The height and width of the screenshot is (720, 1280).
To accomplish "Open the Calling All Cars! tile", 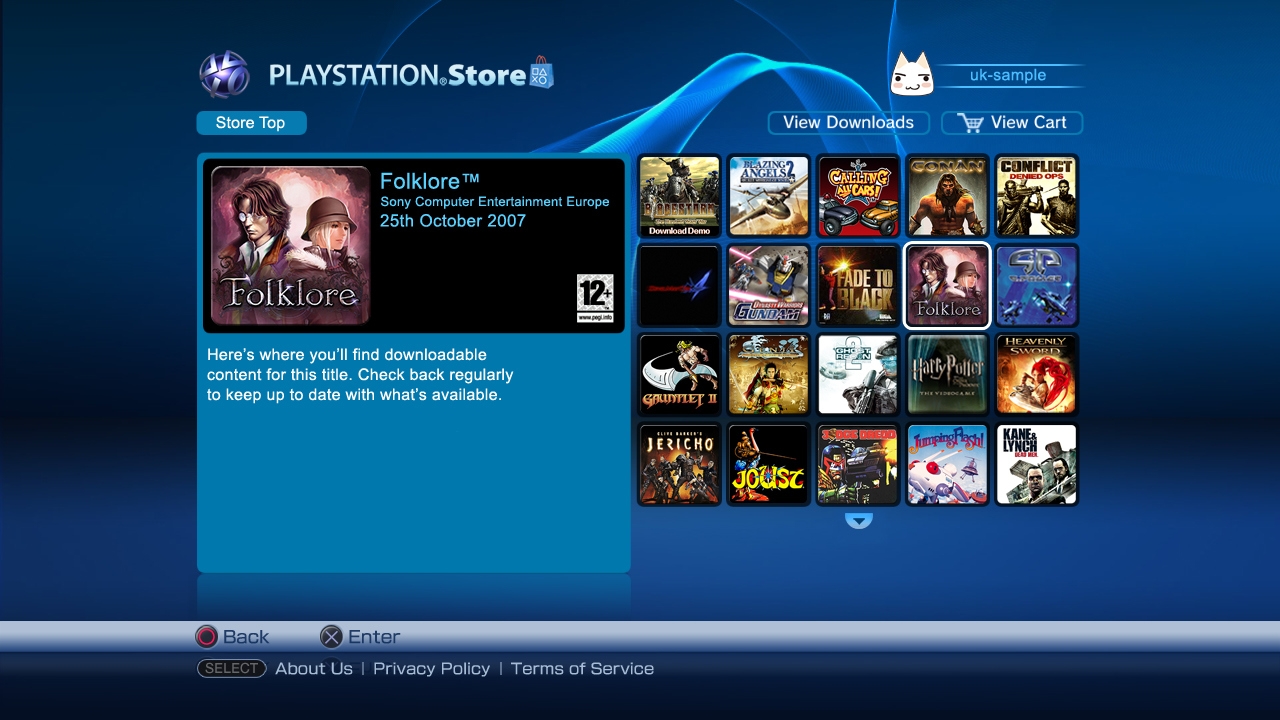I will coord(858,196).
